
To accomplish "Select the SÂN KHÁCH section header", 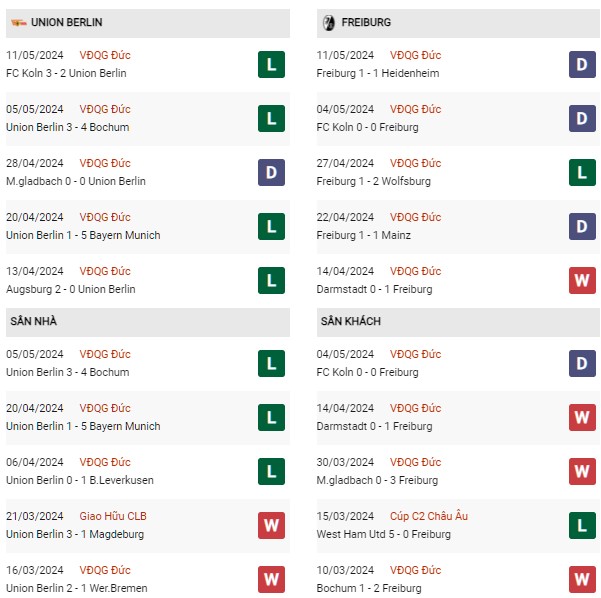I will pos(458,322).
